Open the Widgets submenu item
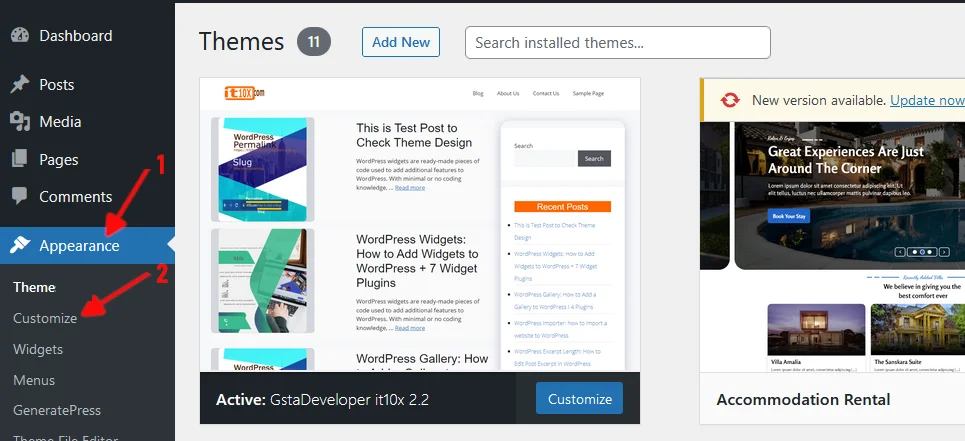This screenshot has width=965, height=441. point(38,349)
